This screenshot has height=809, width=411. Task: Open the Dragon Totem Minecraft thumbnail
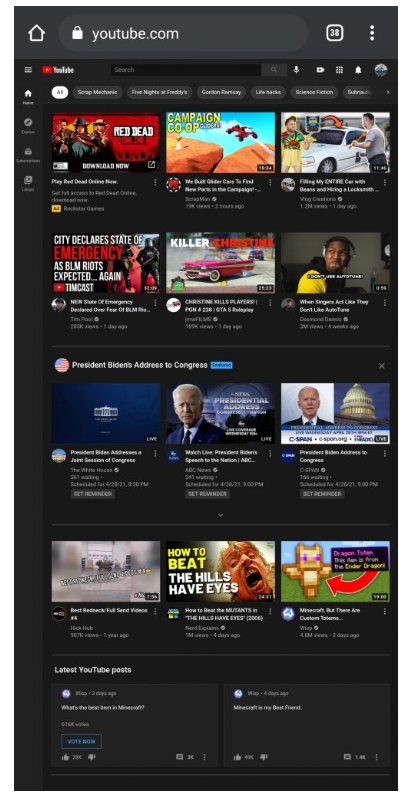335,571
